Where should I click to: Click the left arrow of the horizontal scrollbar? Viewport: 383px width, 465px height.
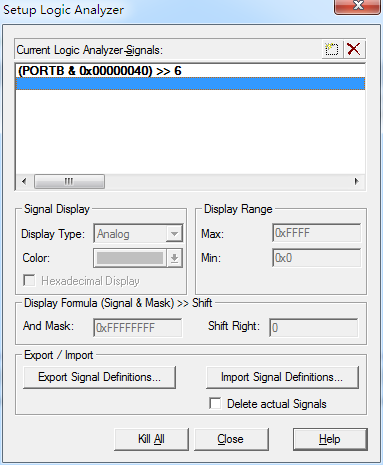24,181
